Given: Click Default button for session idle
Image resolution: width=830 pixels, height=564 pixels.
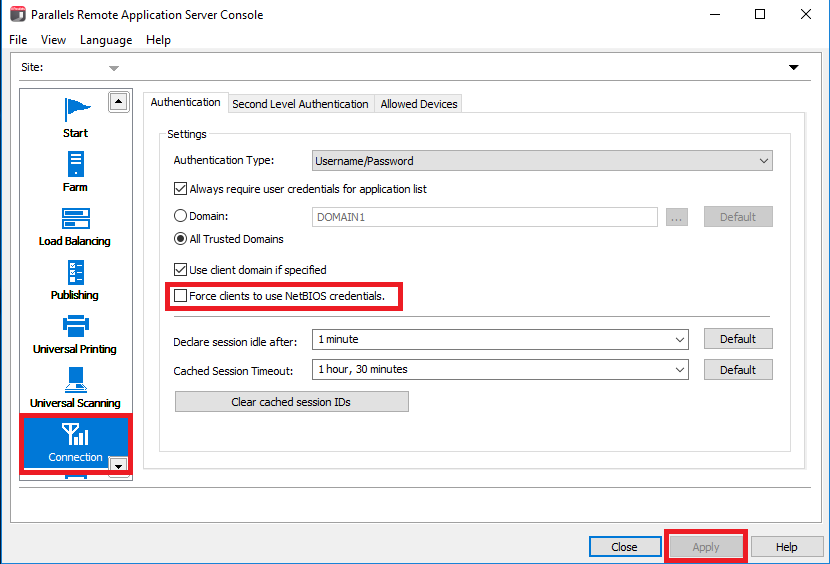Looking at the screenshot, I should [738, 339].
